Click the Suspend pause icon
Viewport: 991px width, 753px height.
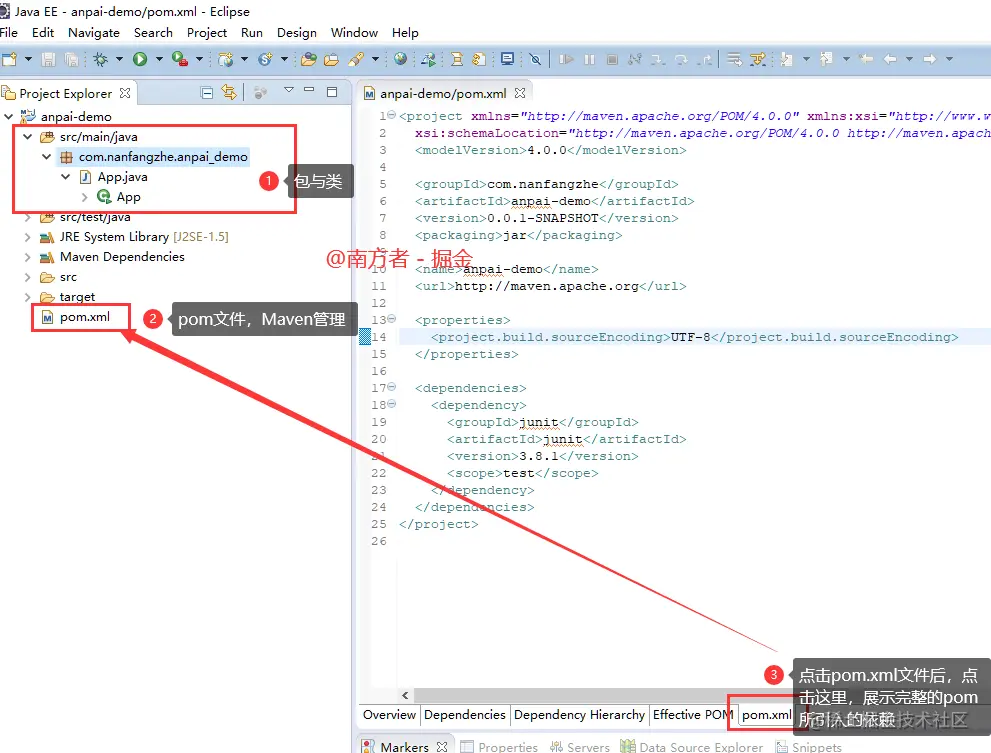pyautogui.click(x=589, y=59)
